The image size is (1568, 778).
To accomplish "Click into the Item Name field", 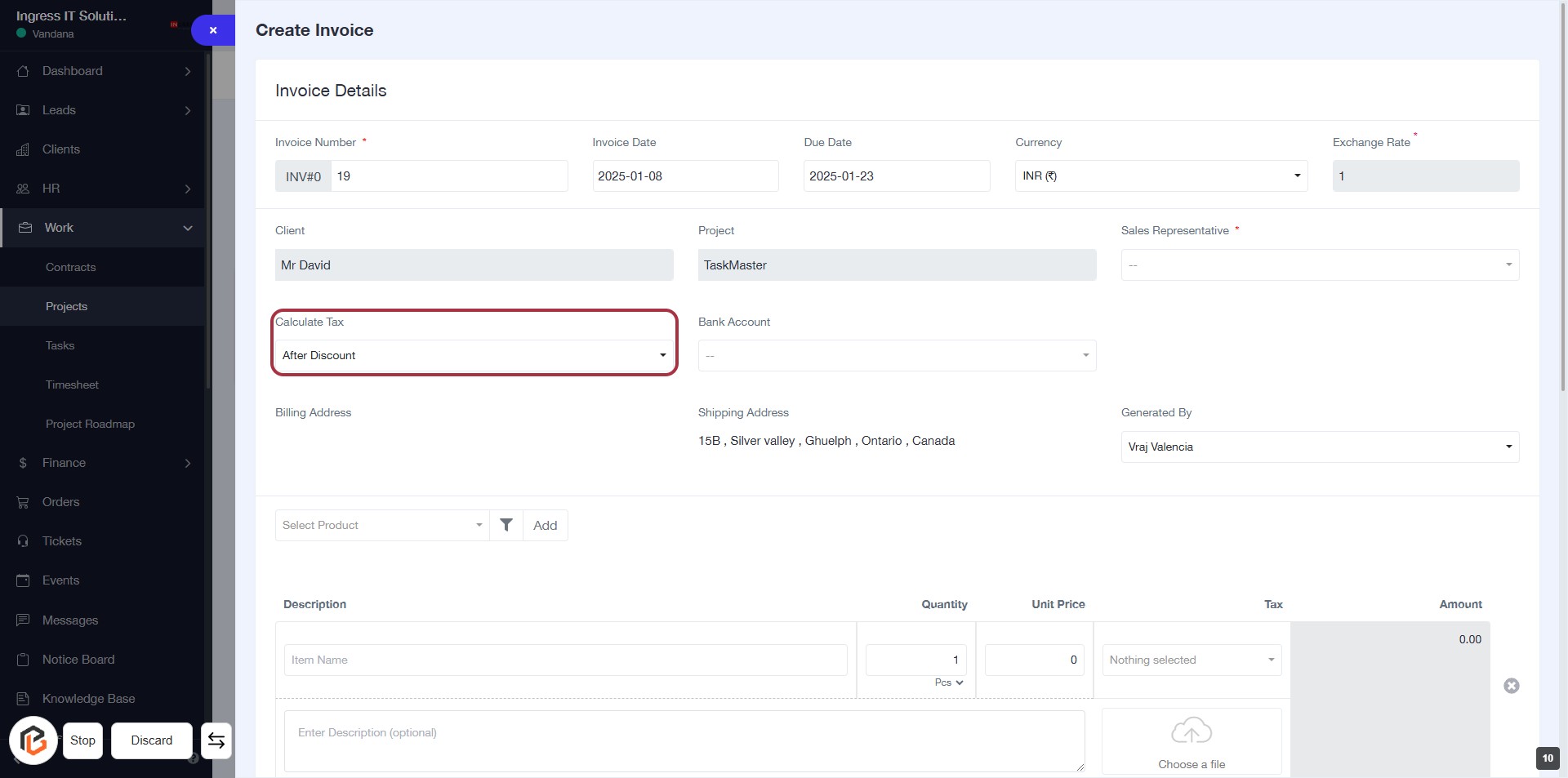I will pyautogui.click(x=565, y=660).
